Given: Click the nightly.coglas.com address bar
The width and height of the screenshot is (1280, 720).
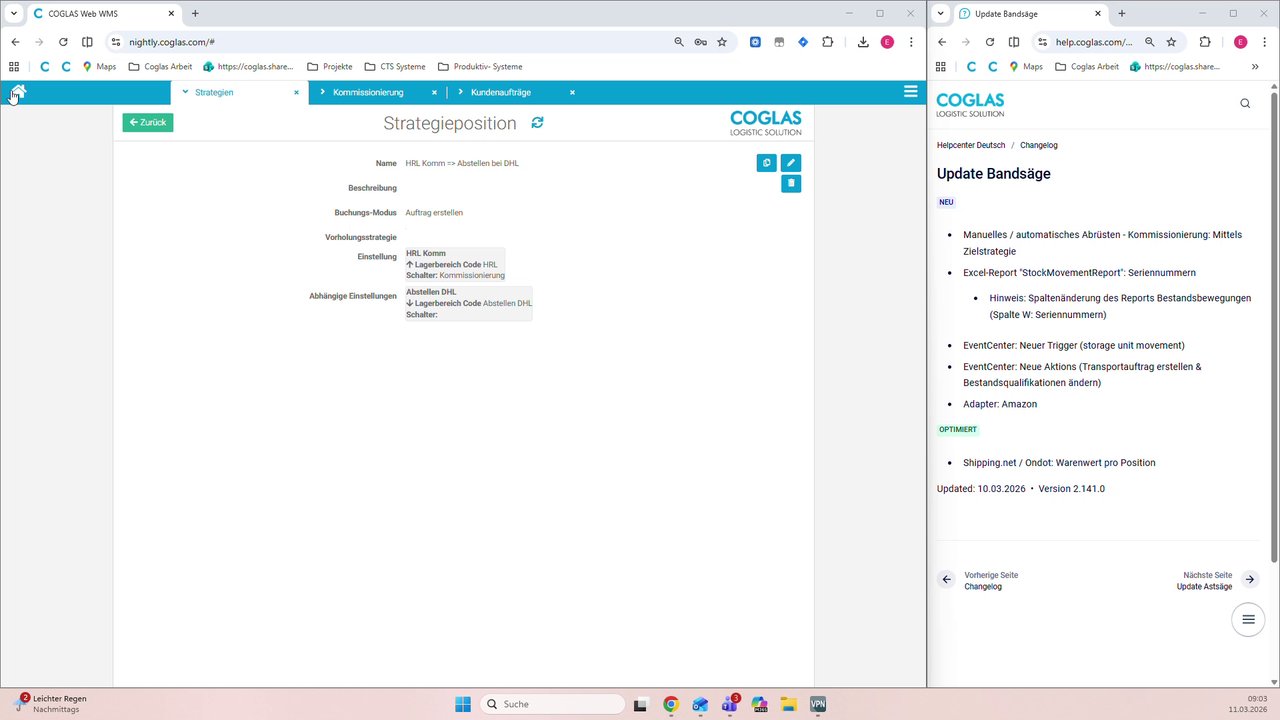Looking at the screenshot, I should (390, 42).
